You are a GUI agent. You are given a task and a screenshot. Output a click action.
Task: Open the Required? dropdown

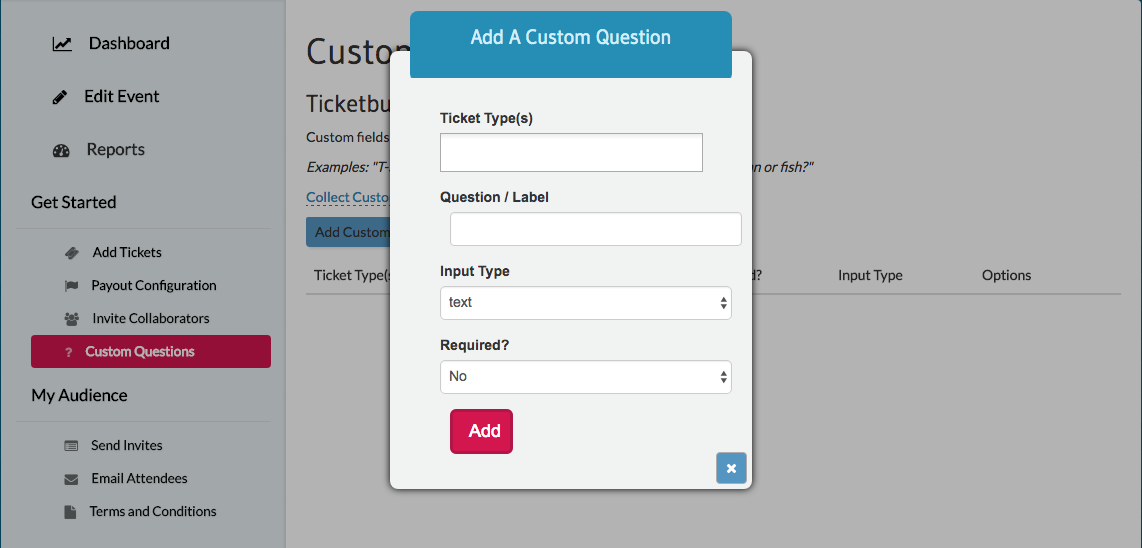tap(586, 377)
